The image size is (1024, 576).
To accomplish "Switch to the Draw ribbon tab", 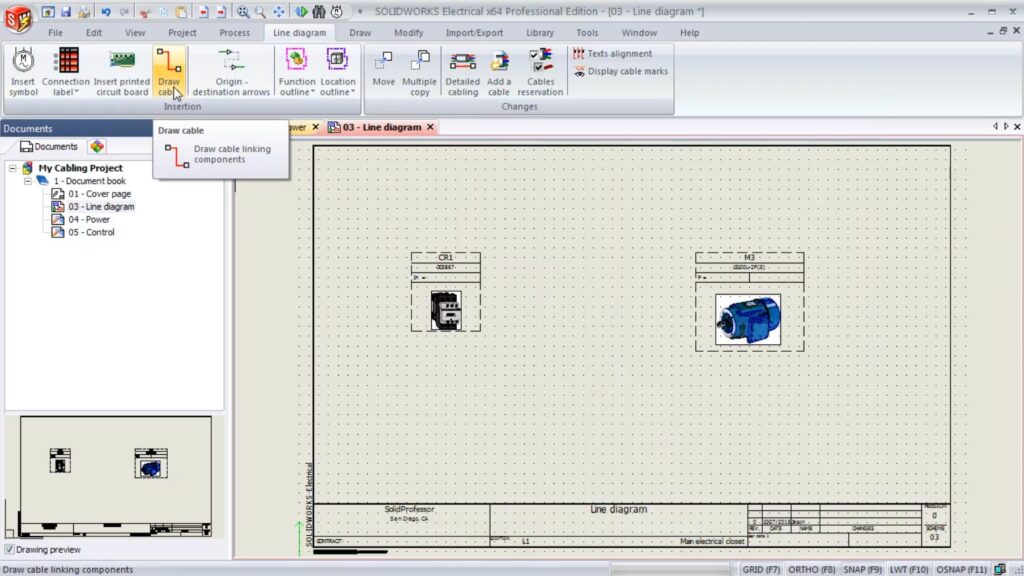I will (360, 33).
